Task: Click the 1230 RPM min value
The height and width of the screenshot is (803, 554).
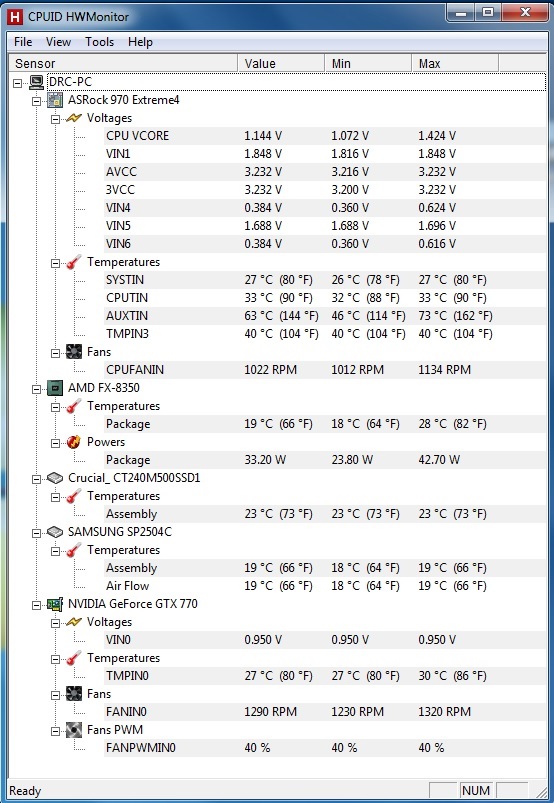Action: tap(357, 712)
